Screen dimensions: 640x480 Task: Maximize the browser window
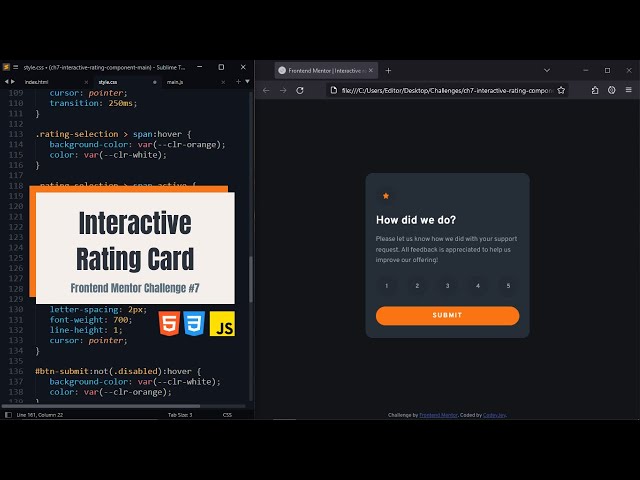coord(607,70)
